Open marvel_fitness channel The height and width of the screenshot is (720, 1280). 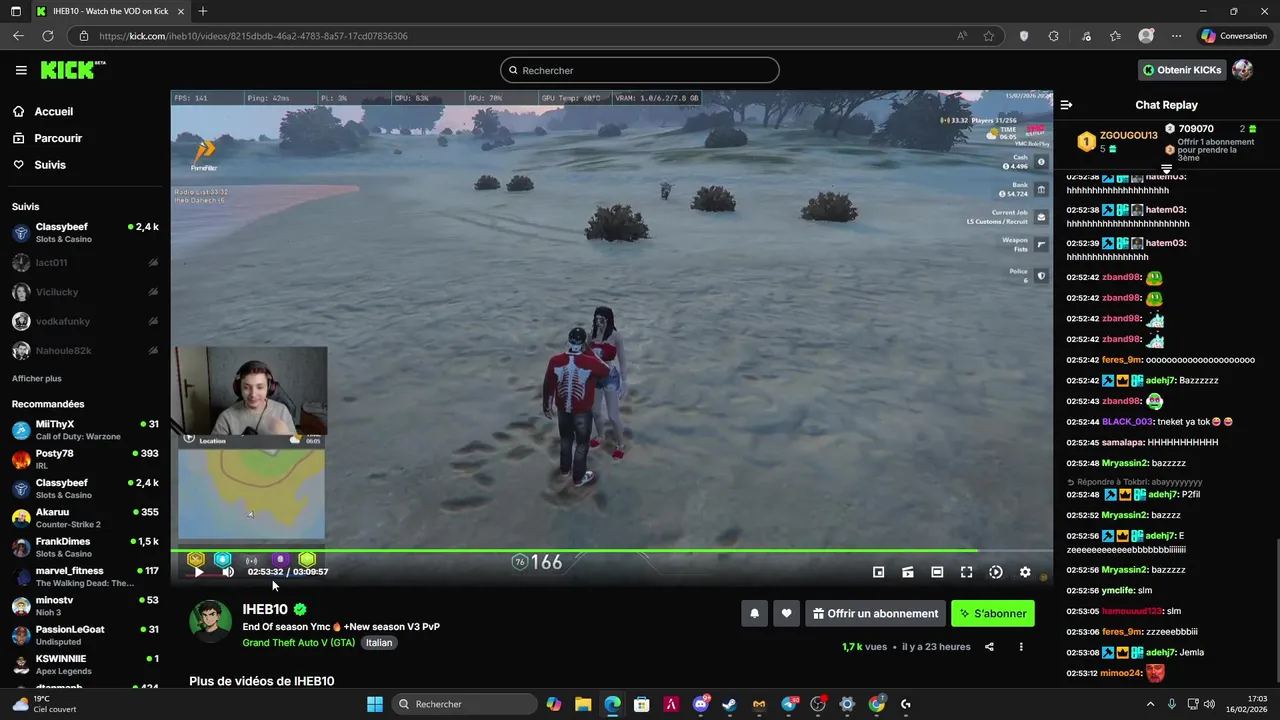click(x=85, y=576)
